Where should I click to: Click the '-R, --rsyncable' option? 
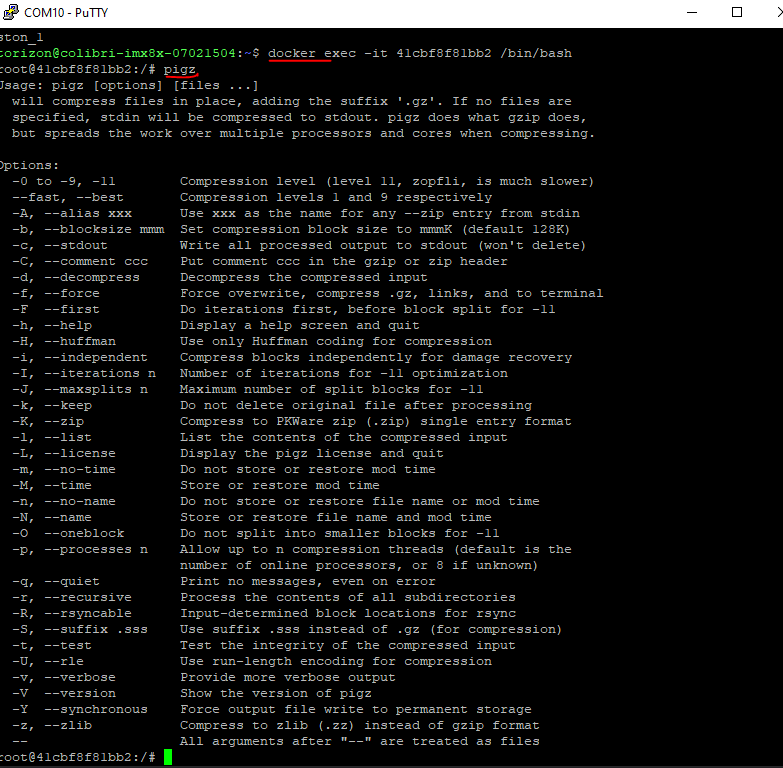(72, 613)
